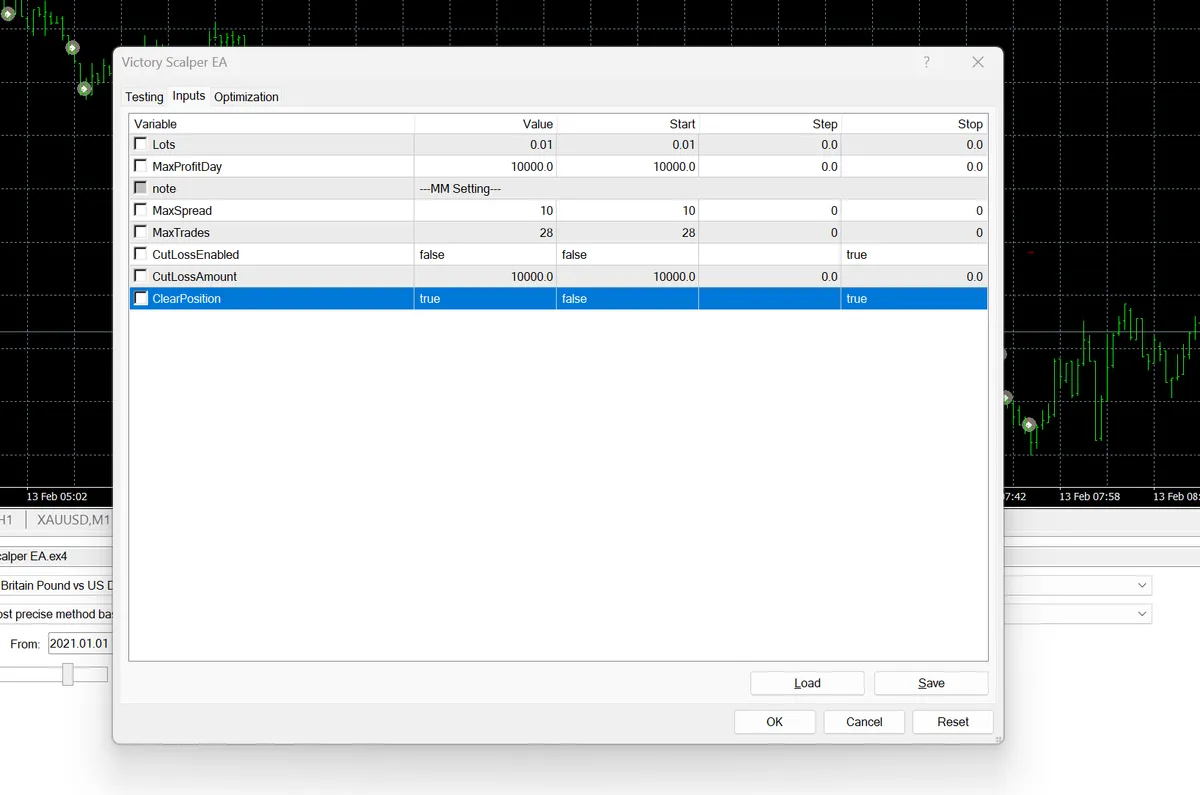Click the dialog resize grip corner
This screenshot has height=795, width=1200.
point(997,739)
